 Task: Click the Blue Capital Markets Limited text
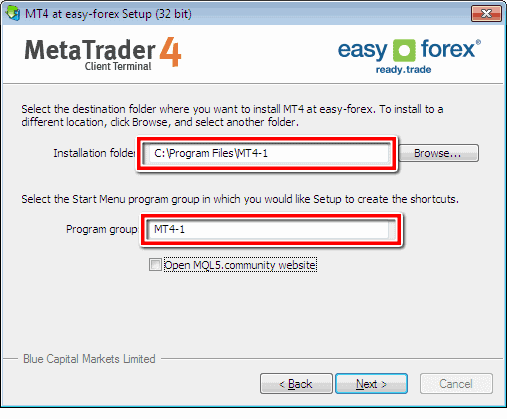[x=89, y=359]
